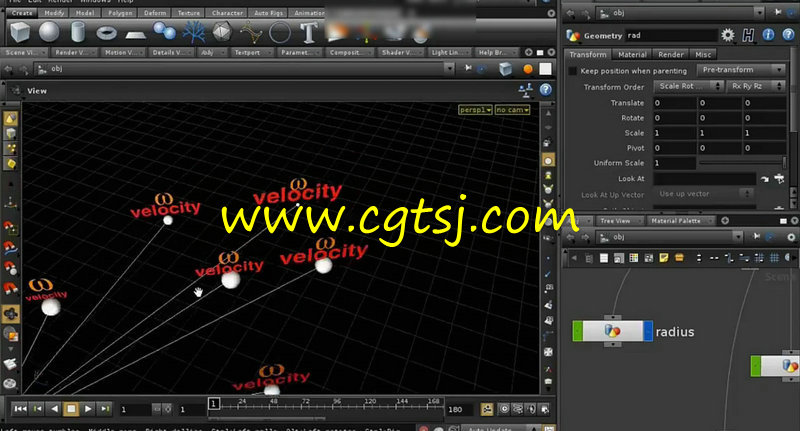The height and width of the screenshot is (431, 800).
Task: Select the Font shelf tool
Action: coord(308,32)
